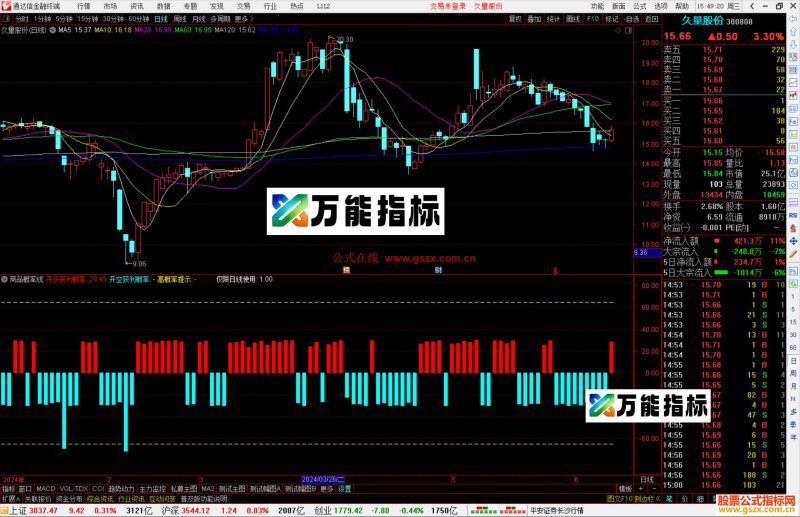
Task: Open the 关联报价 tab
Action: 38,499
